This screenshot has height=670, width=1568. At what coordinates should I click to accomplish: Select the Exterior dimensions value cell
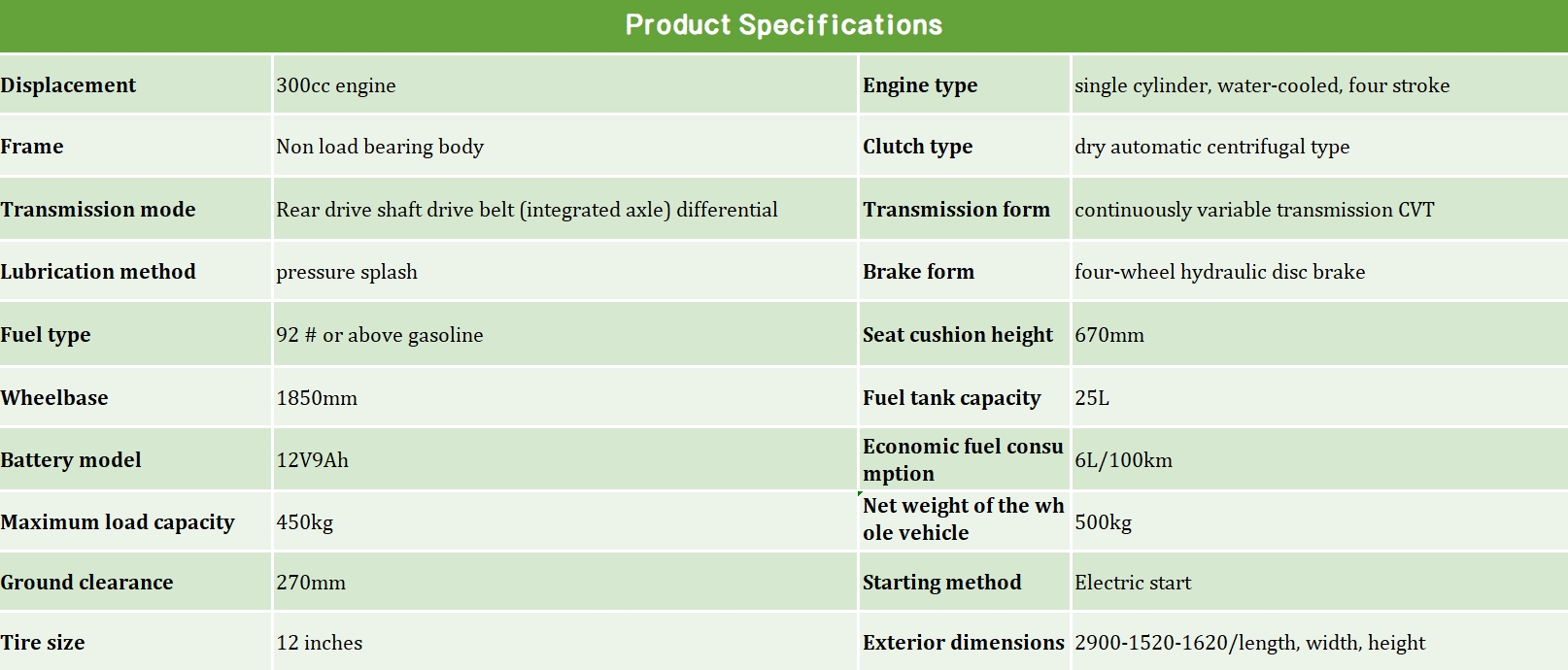coord(1249,643)
